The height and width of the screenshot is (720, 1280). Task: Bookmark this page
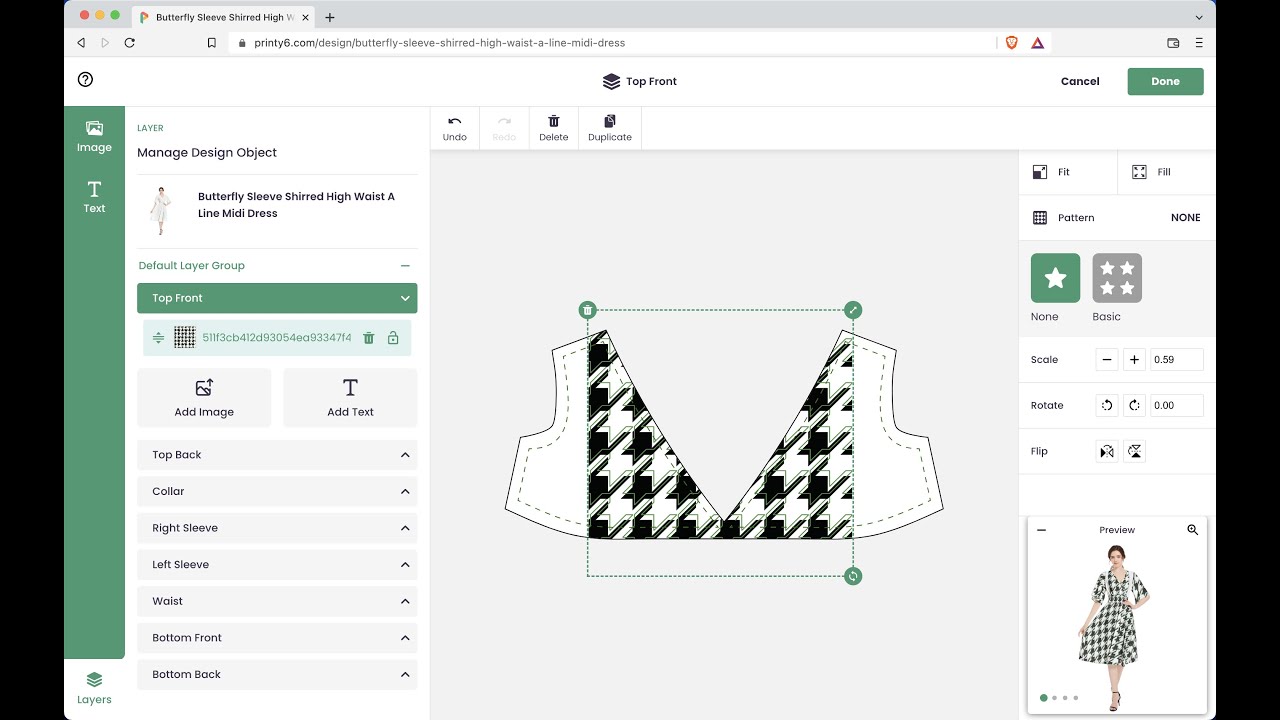point(211,43)
